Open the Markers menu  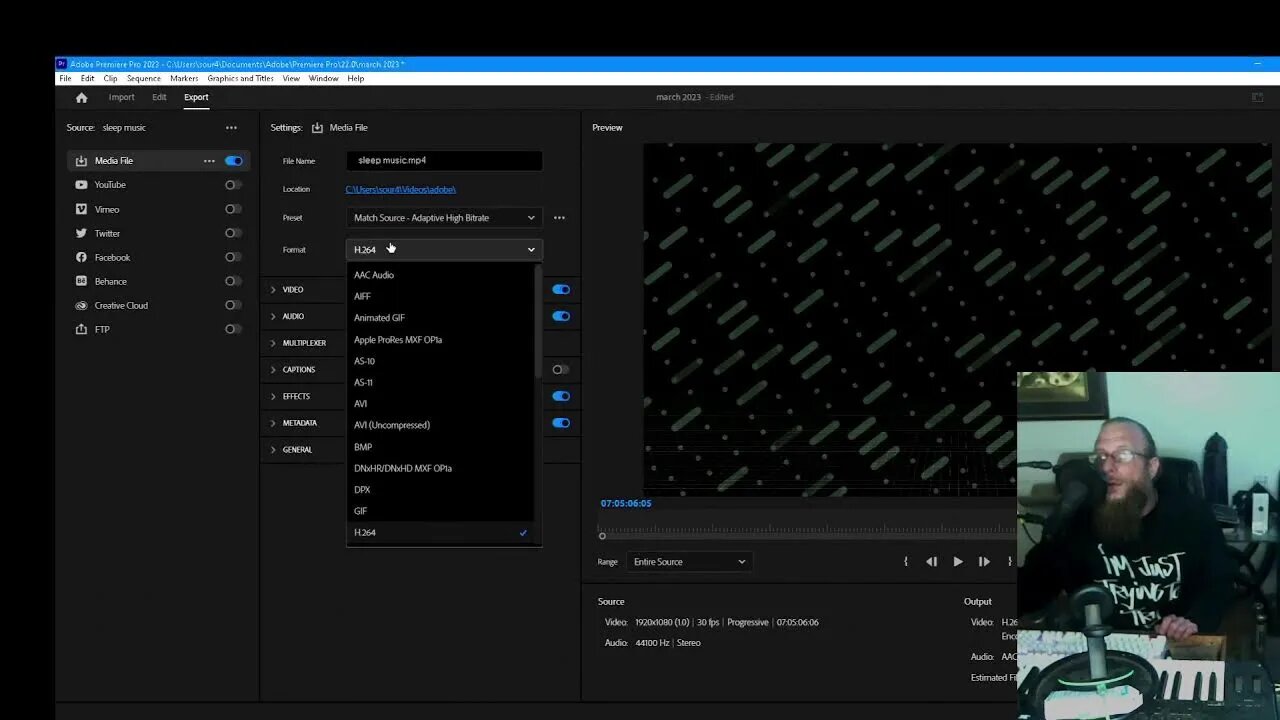[184, 79]
